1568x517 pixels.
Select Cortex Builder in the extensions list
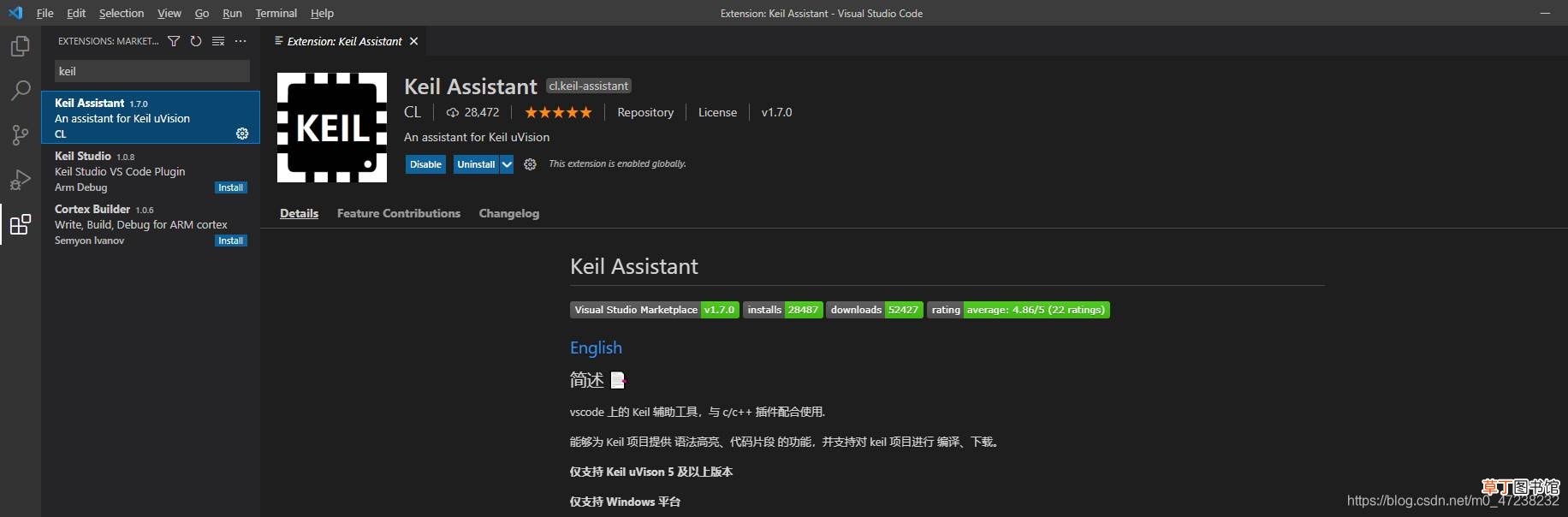(x=151, y=224)
